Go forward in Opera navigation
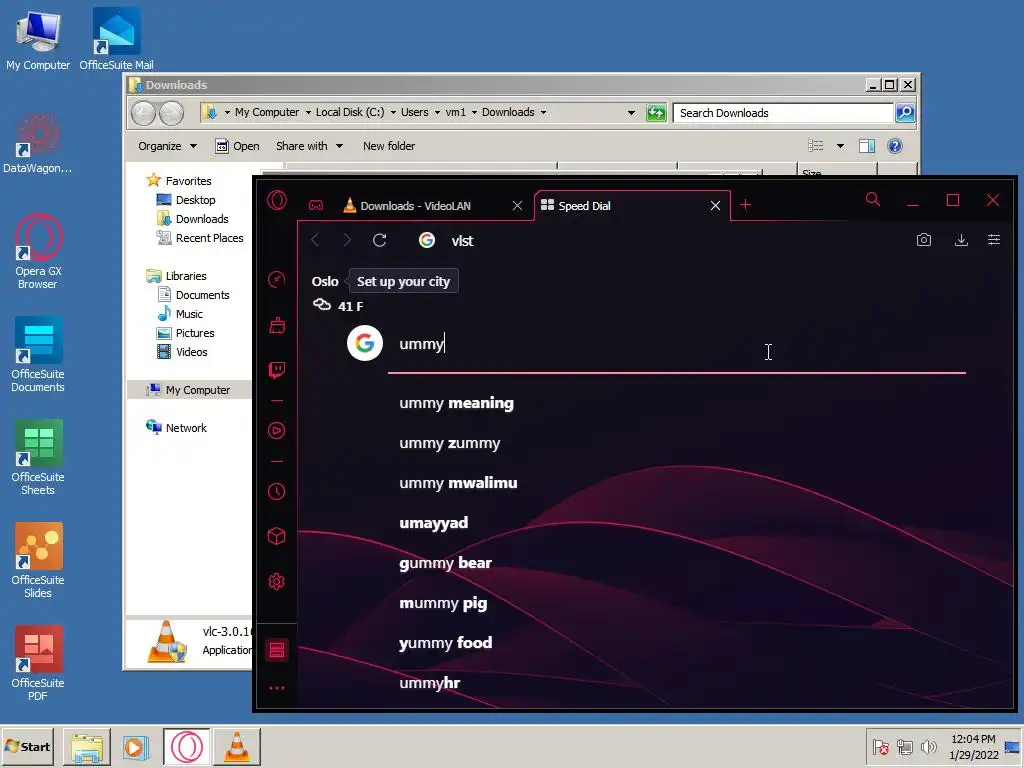1024x768 pixels. [347, 240]
